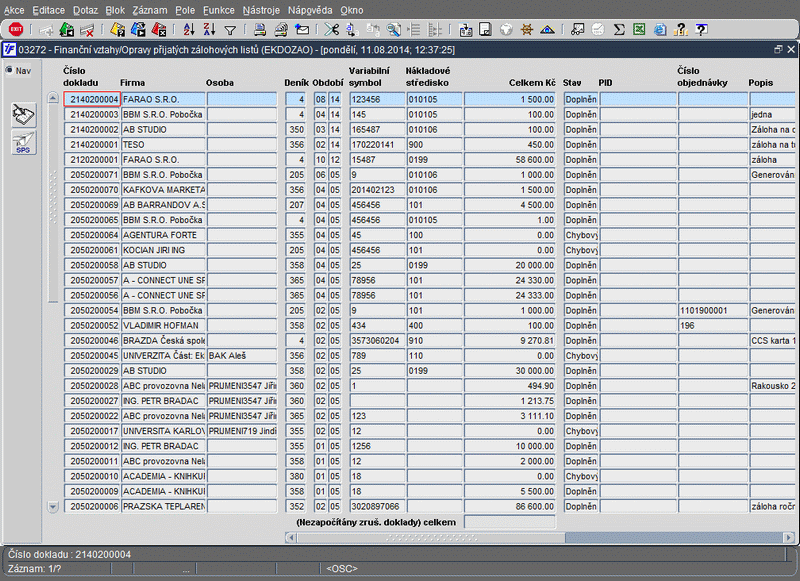Click the copy field icon beside scissors
This screenshot has width=800, height=581.
352,30
